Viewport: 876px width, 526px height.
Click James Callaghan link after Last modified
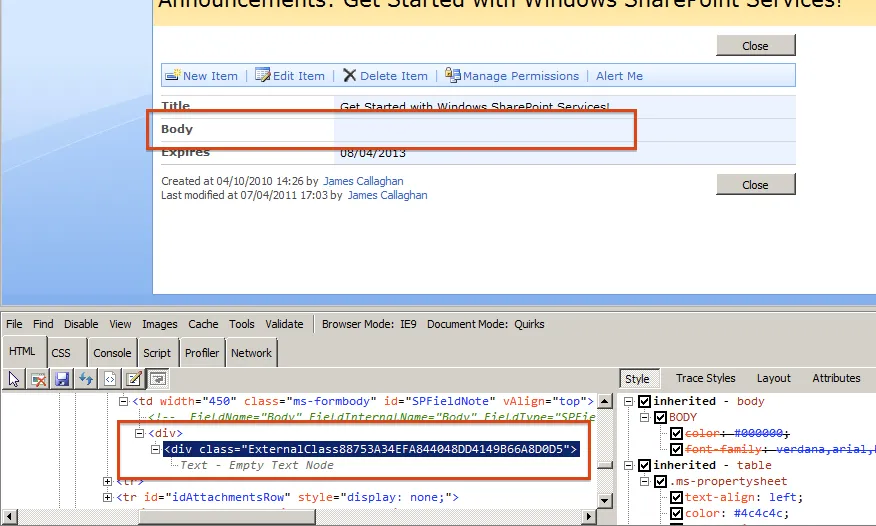pos(387,195)
